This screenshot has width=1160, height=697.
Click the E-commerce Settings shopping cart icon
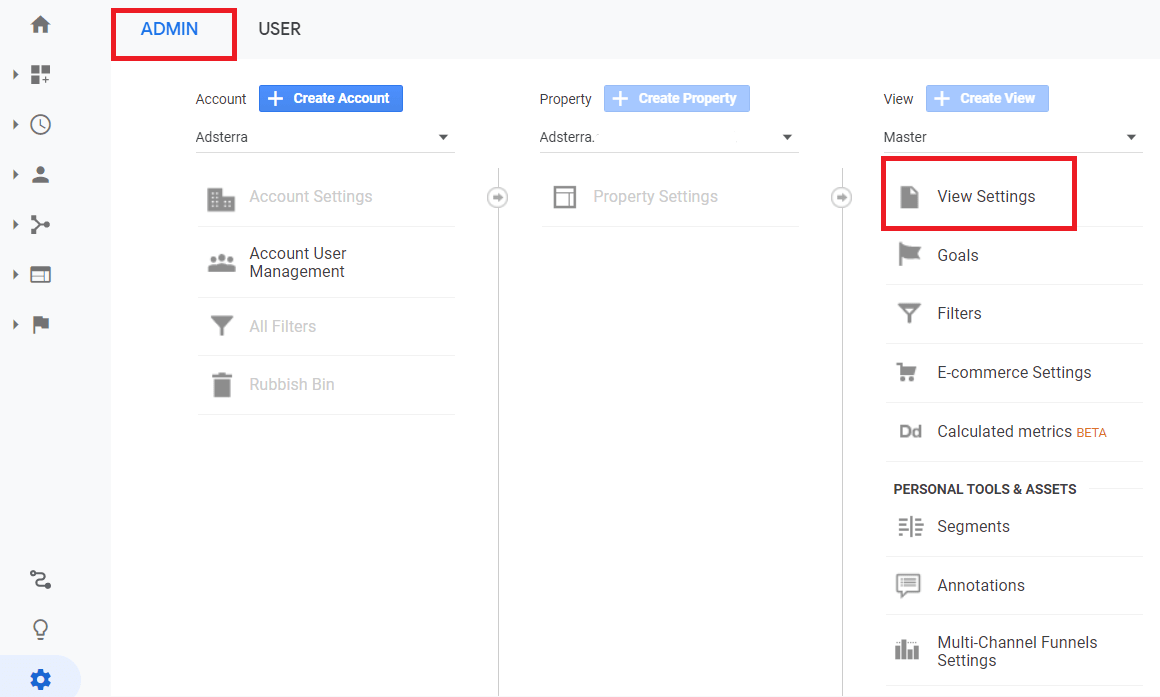pyautogui.click(x=907, y=371)
